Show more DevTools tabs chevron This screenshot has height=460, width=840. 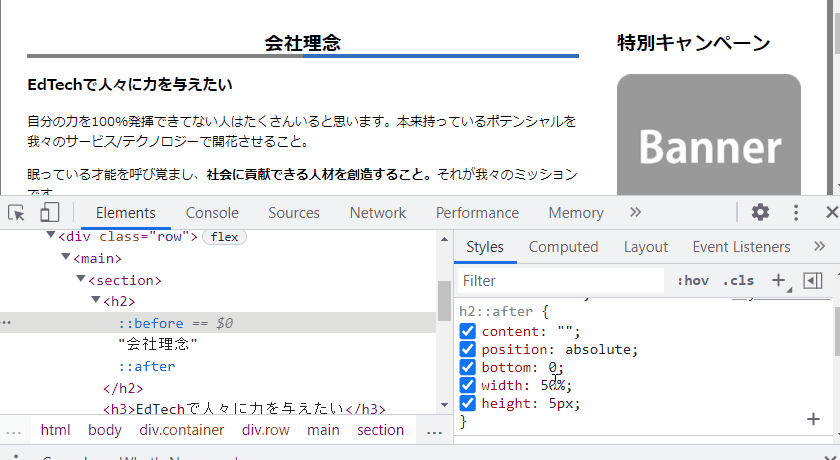[x=635, y=212]
